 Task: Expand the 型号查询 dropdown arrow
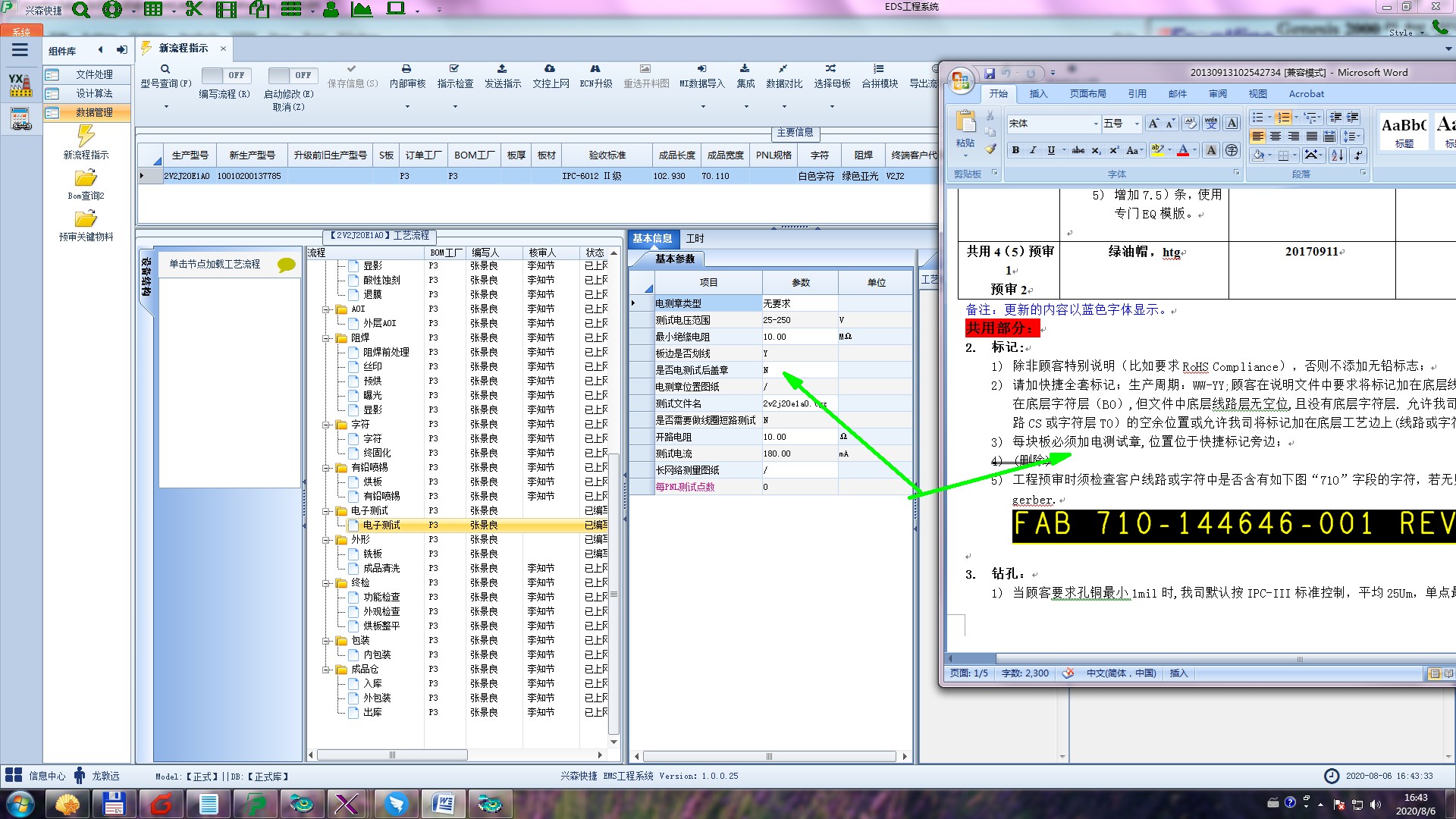tap(166, 106)
